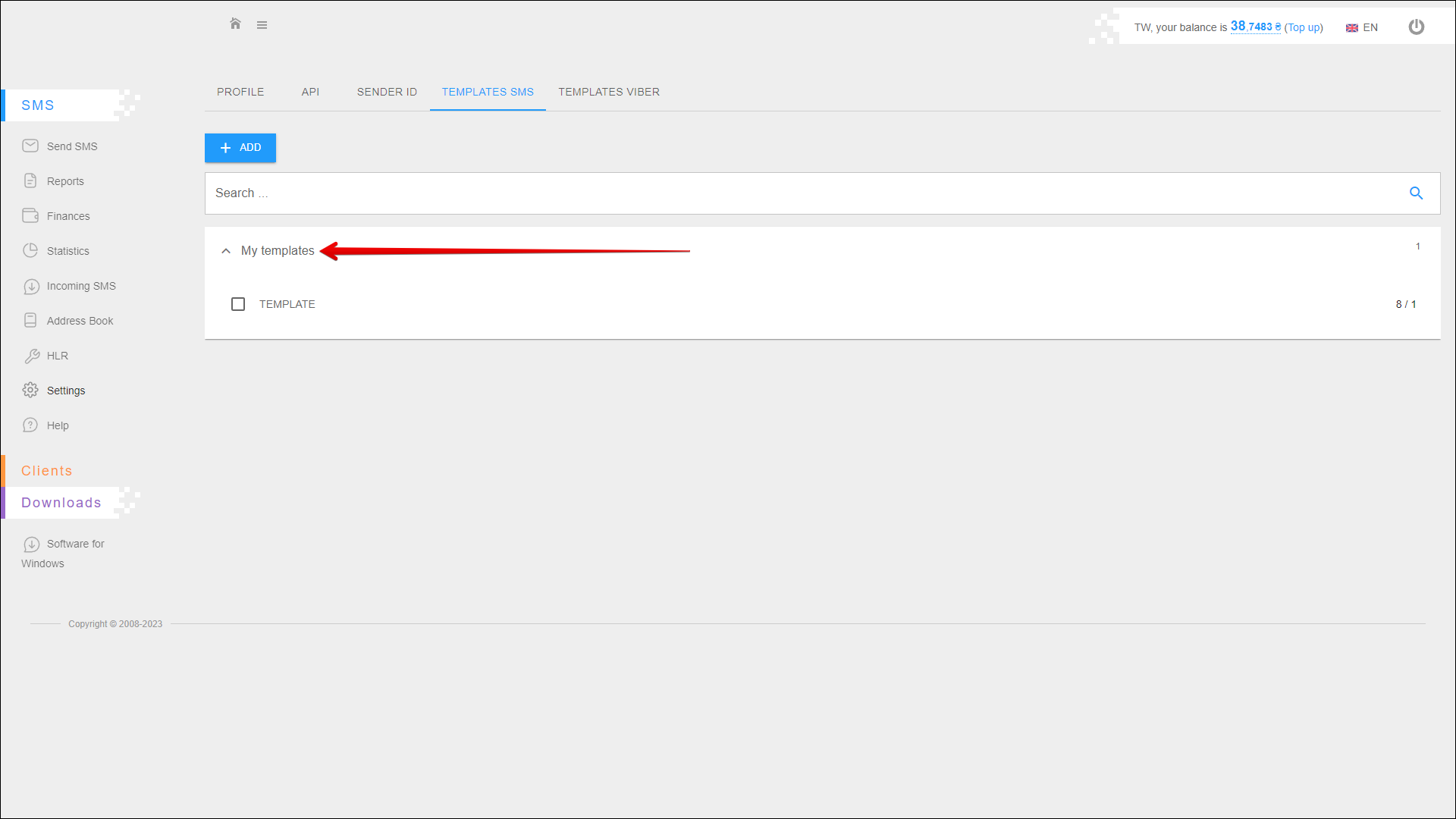Open Software for Windows download link
The image size is (1456, 819).
tap(75, 544)
